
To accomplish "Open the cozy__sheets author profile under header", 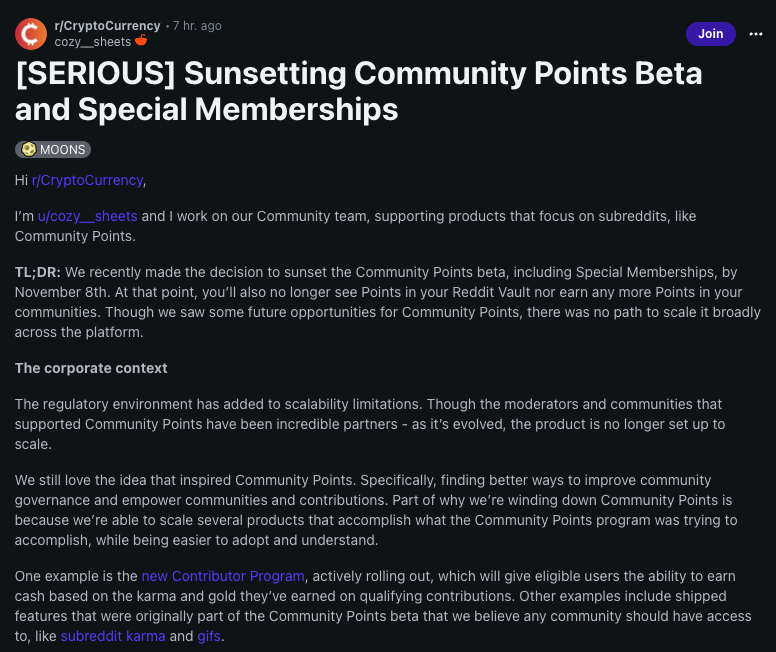I will (x=92, y=40).
